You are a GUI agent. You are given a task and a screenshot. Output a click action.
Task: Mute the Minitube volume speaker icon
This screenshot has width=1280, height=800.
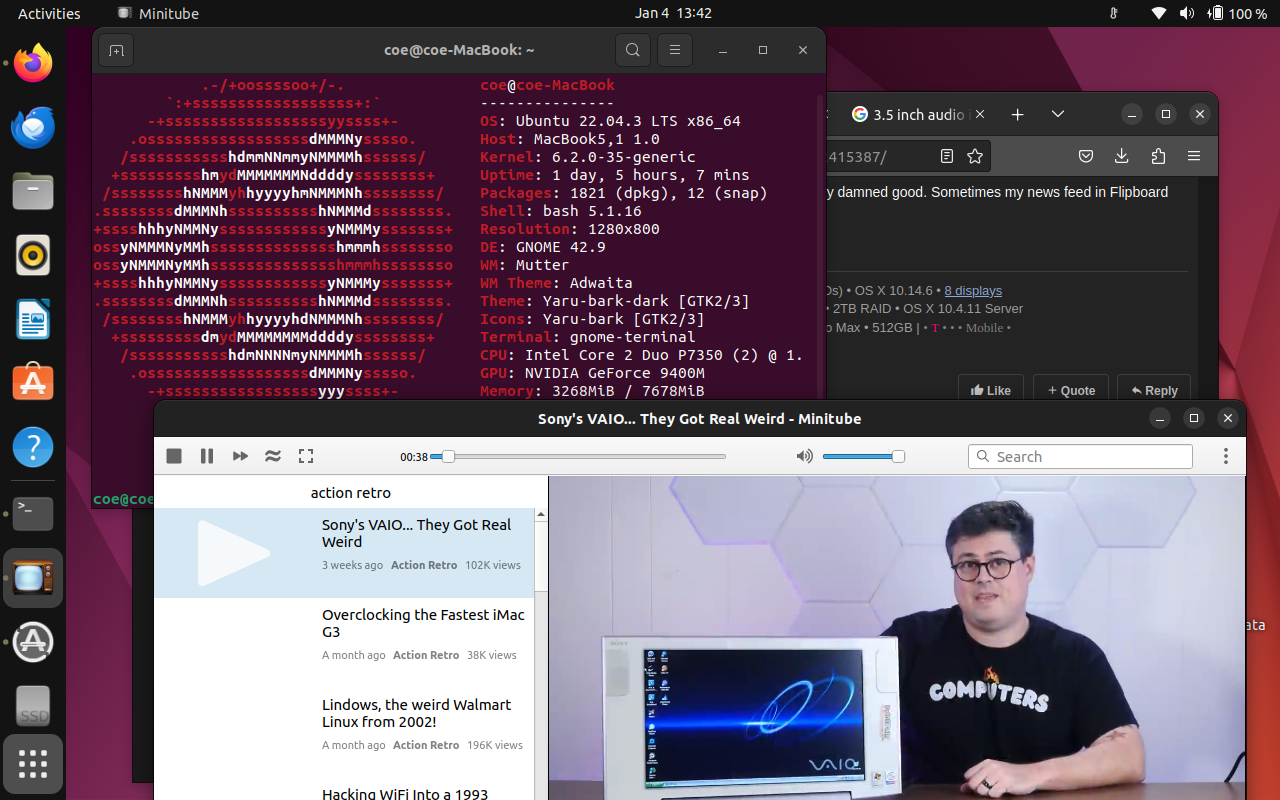pyautogui.click(x=805, y=456)
